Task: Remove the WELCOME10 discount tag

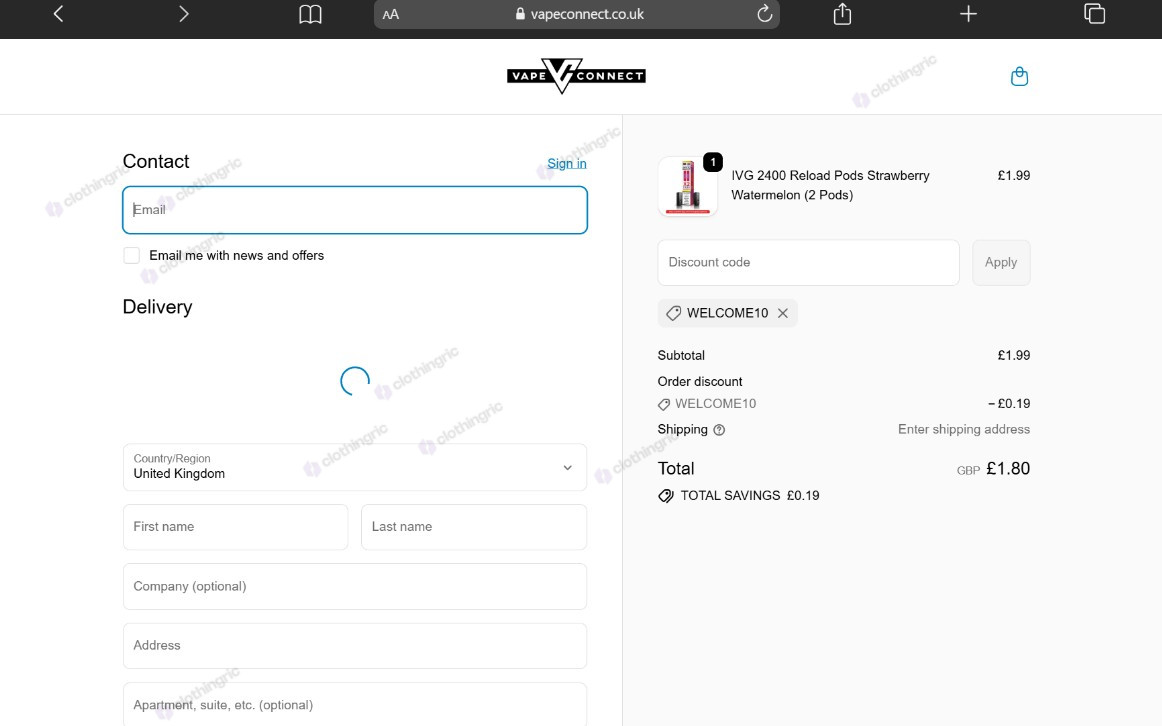Action: [x=783, y=313]
